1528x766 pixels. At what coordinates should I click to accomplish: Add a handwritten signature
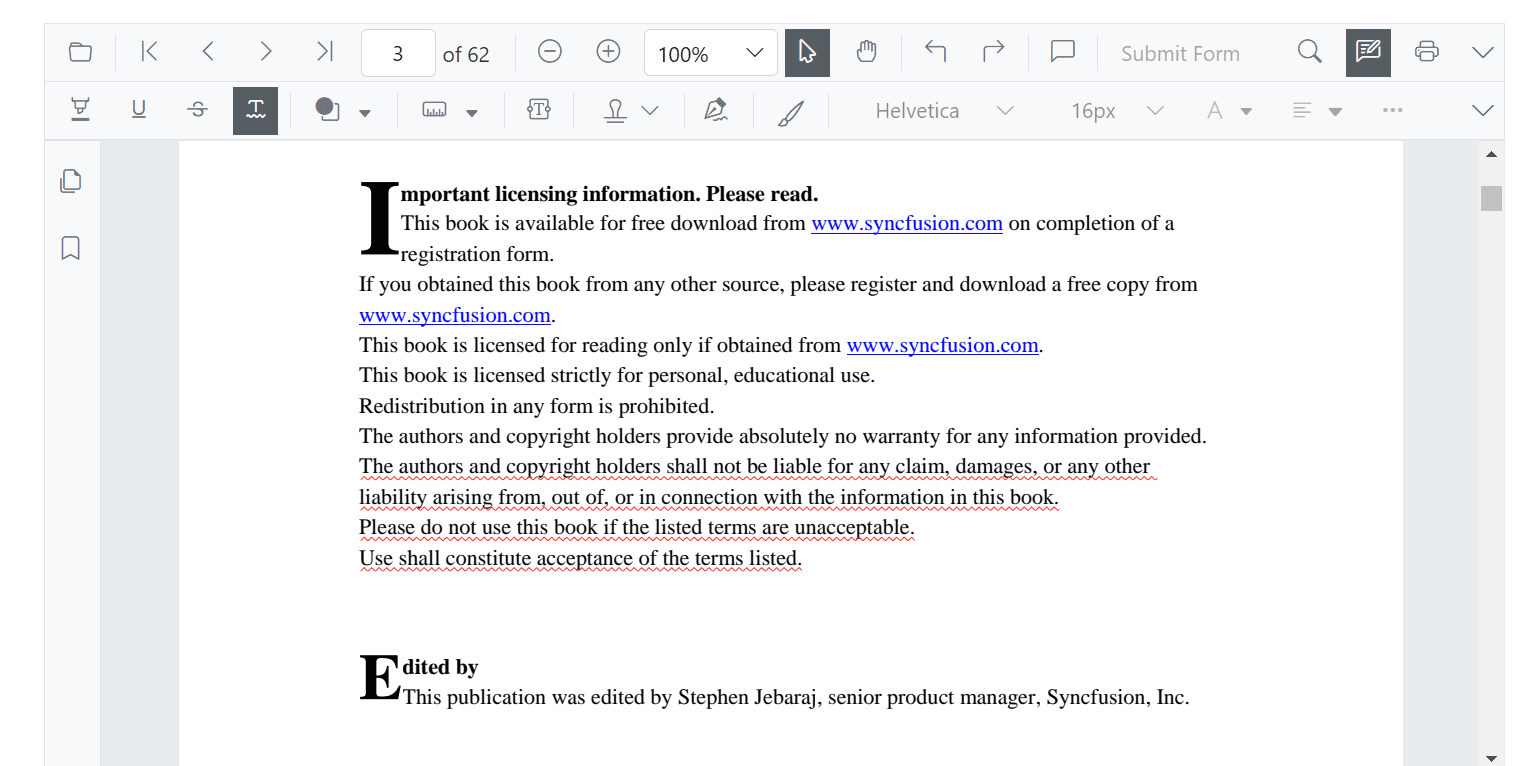click(x=716, y=110)
